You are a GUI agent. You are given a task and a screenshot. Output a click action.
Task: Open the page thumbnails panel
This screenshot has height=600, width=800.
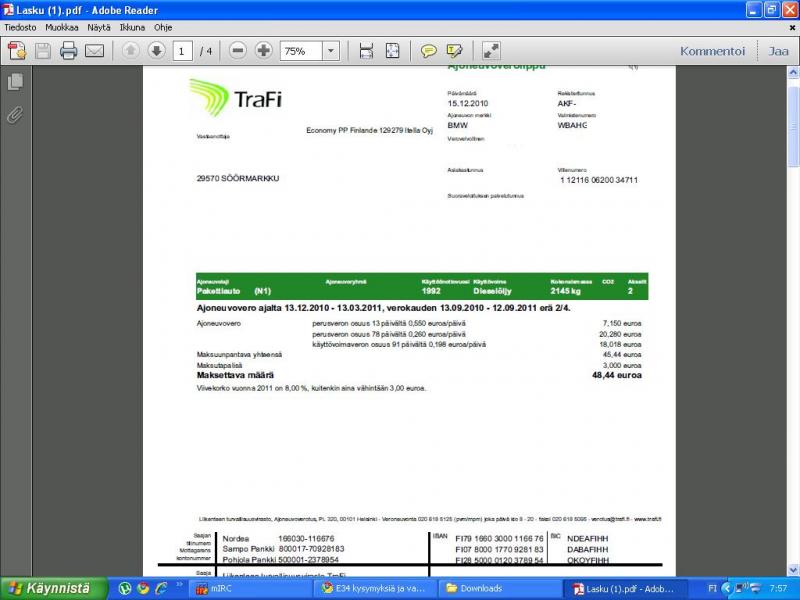point(15,82)
